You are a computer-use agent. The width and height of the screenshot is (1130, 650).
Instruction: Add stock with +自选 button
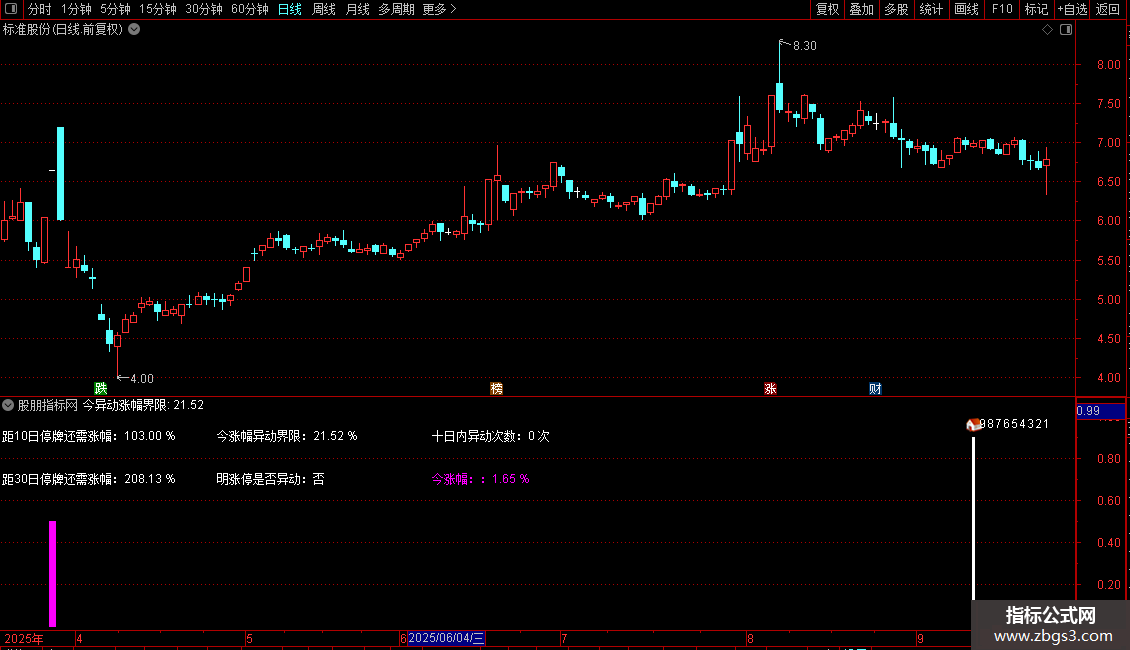1072,9
